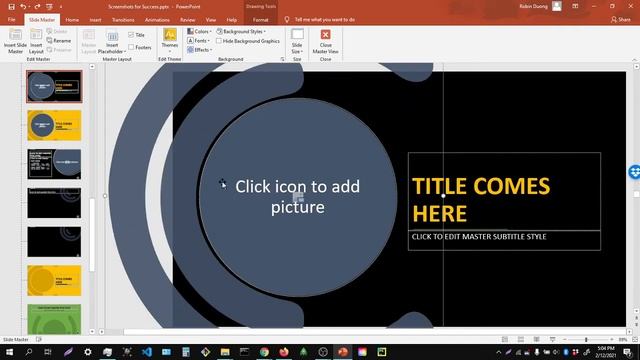Click picture placeholder icon in circle
Viewport: 640px width, 360px height.
[298, 198]
